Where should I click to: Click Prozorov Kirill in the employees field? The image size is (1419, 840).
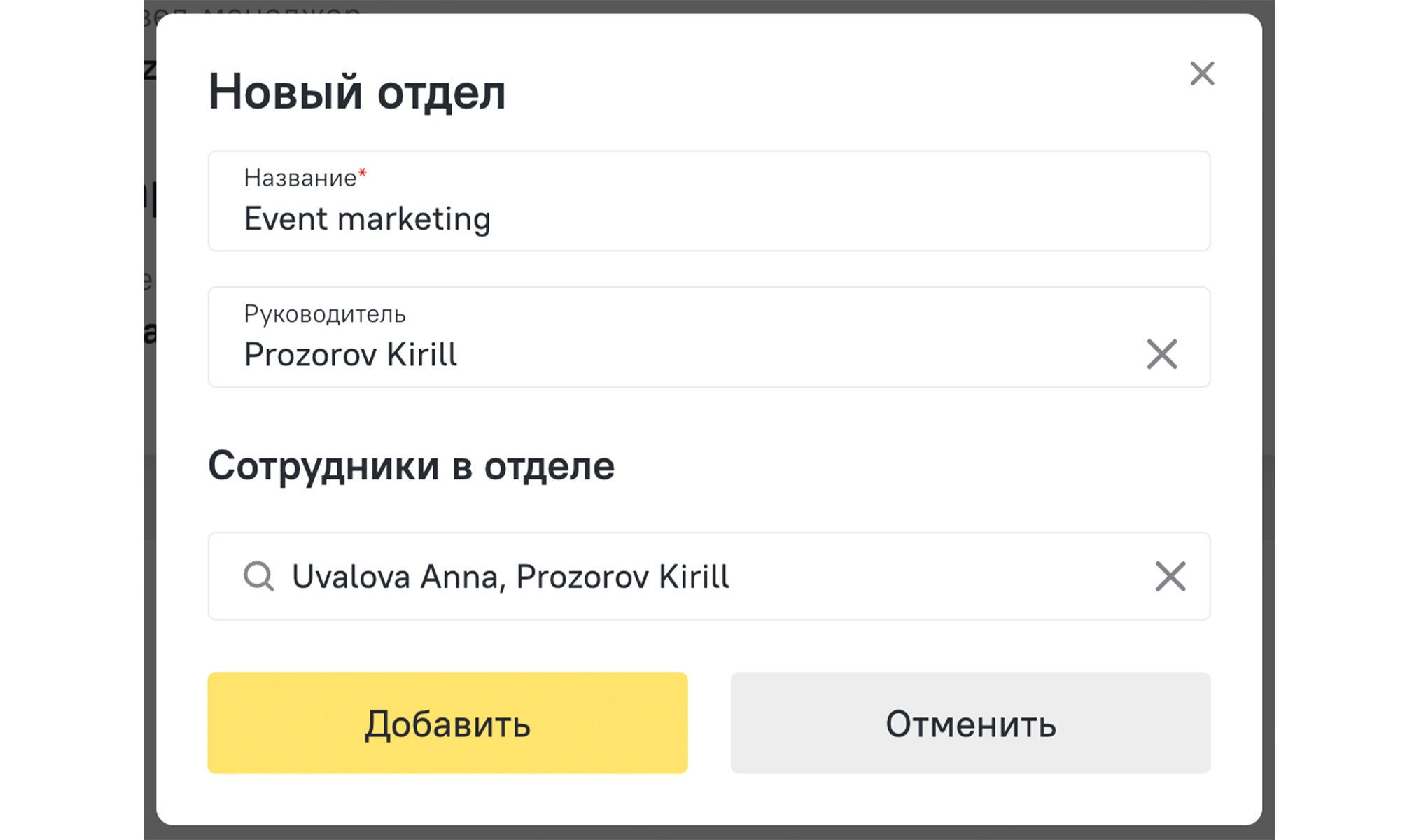click(622, 577)
